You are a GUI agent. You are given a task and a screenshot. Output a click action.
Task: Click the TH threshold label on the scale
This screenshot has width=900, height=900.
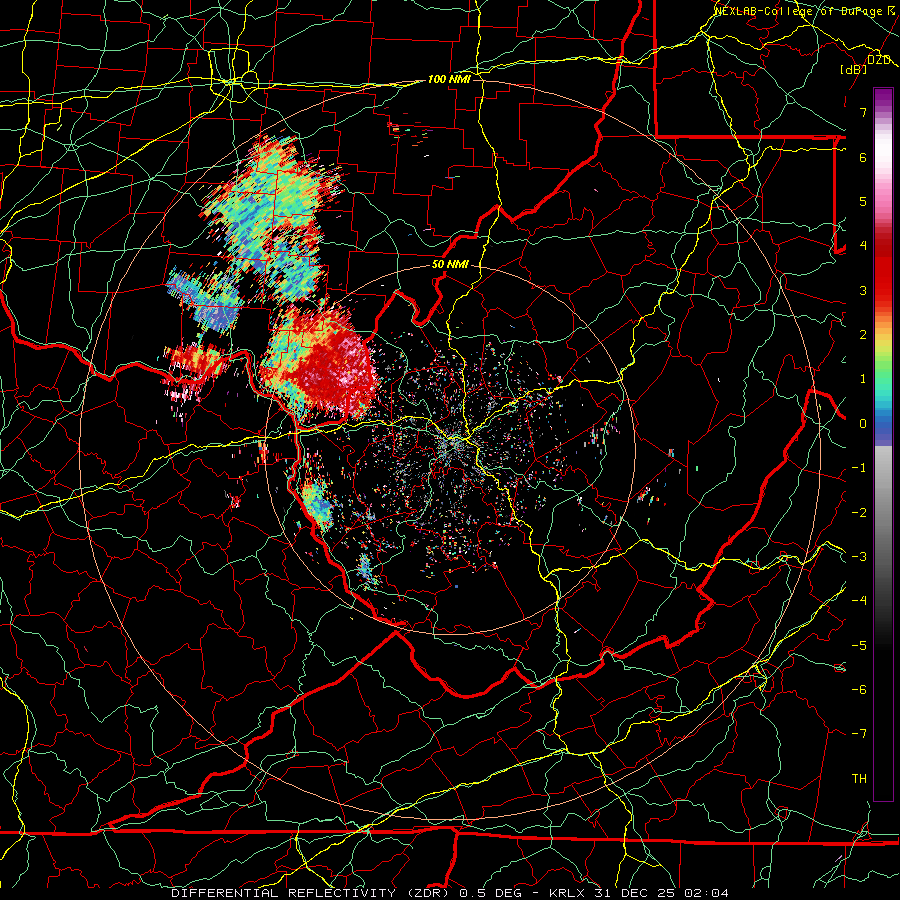(859, 779)
